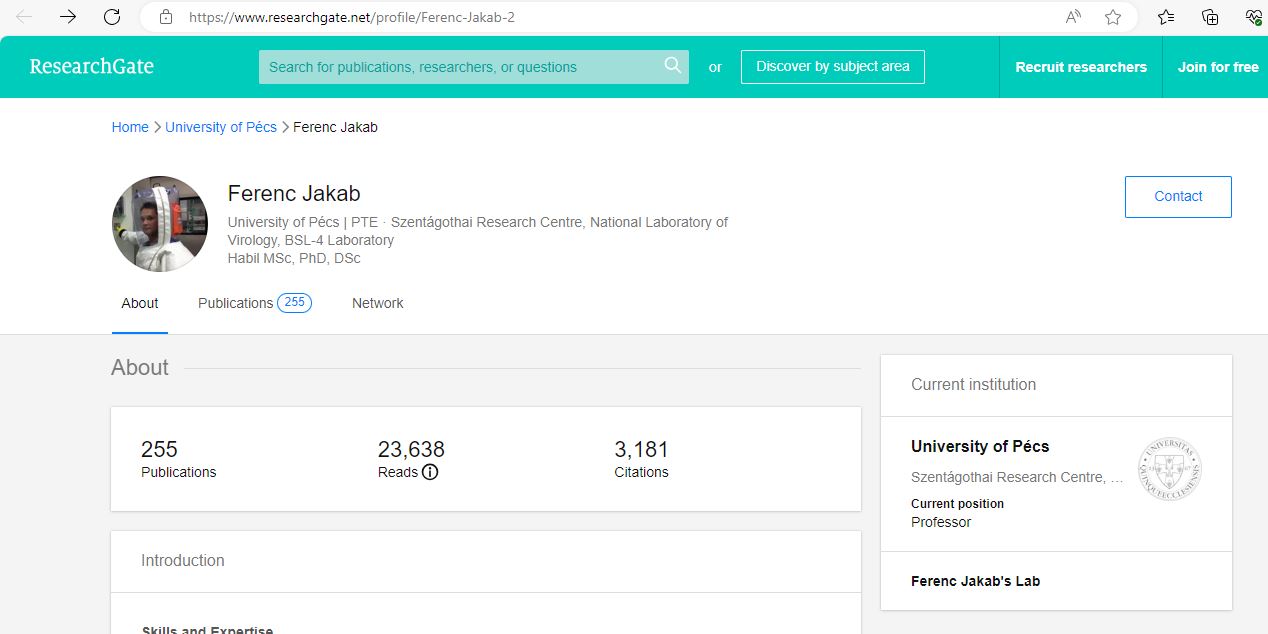Open the Collections icon in browser toolbar

[x=1210, y=17]
